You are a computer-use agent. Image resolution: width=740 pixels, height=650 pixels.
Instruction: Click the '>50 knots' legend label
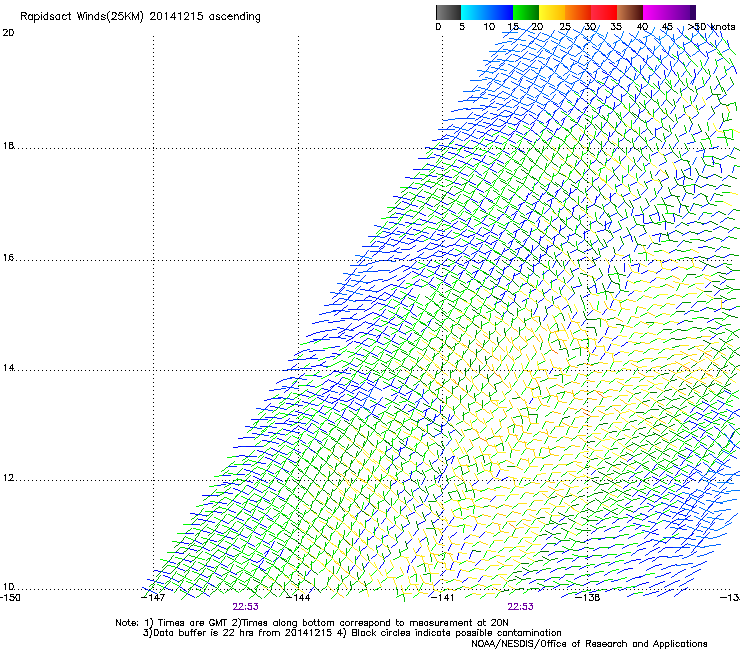pos(711,27)
